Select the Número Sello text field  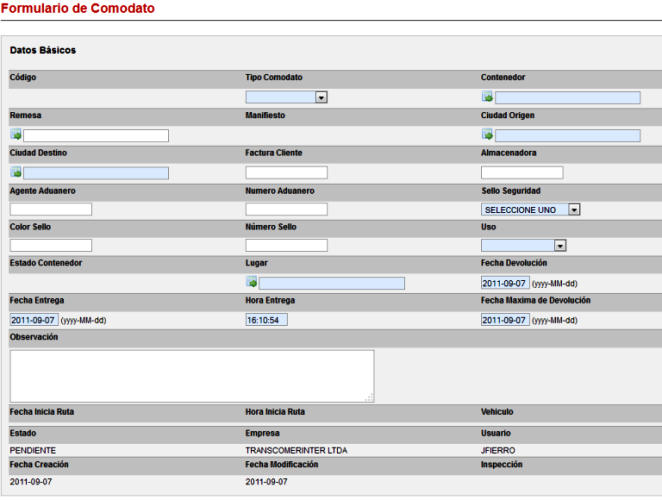tap(286, 246)
